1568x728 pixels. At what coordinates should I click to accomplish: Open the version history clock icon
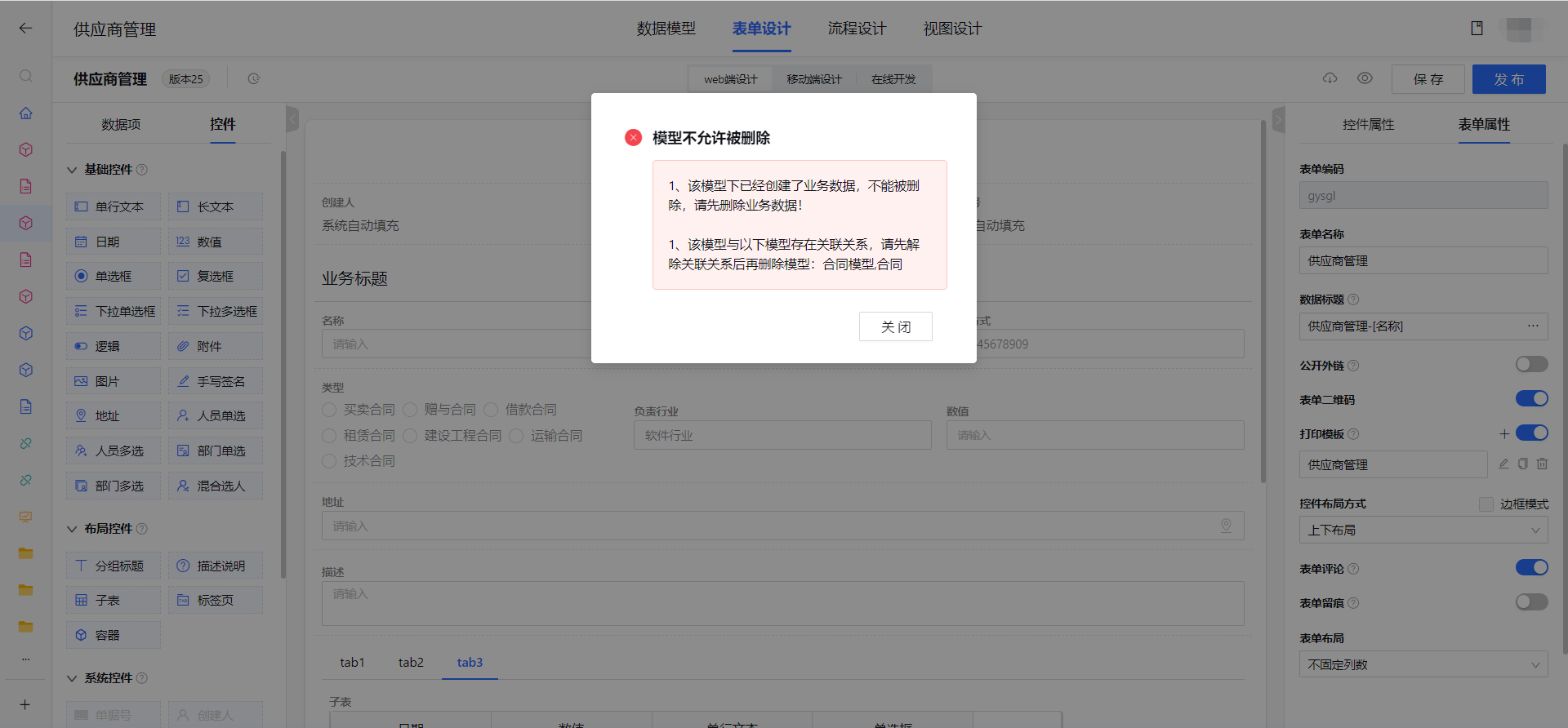pos(254,79)
